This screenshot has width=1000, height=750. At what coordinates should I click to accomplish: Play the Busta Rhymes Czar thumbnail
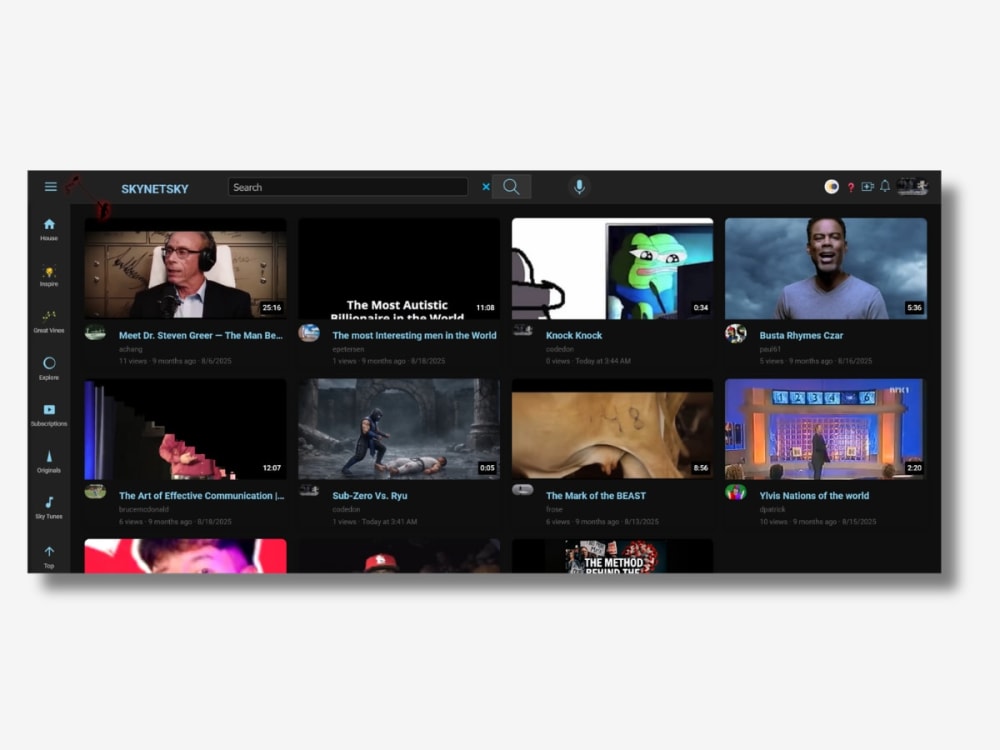(x=826, y=268)
